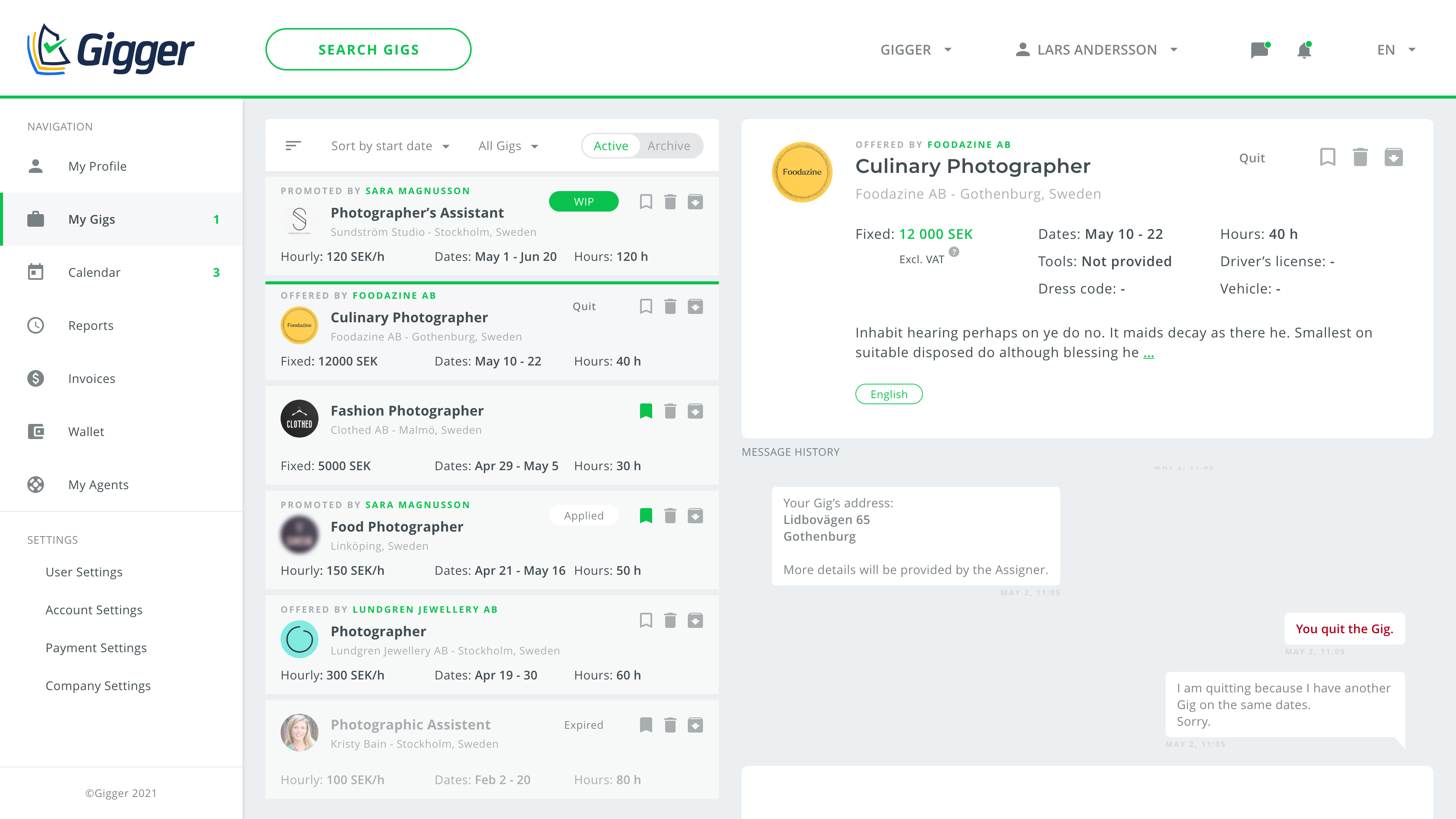Open the Wallet page
The height and width of the screenshot is (819, 1456).
coord(121,432)
